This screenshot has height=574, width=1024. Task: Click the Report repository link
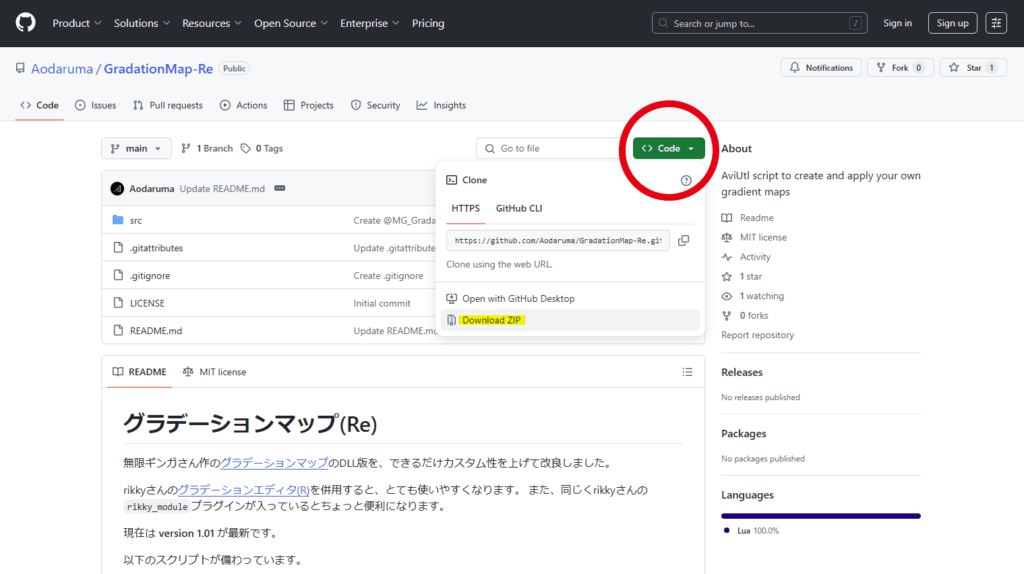(x=758, y=335)
